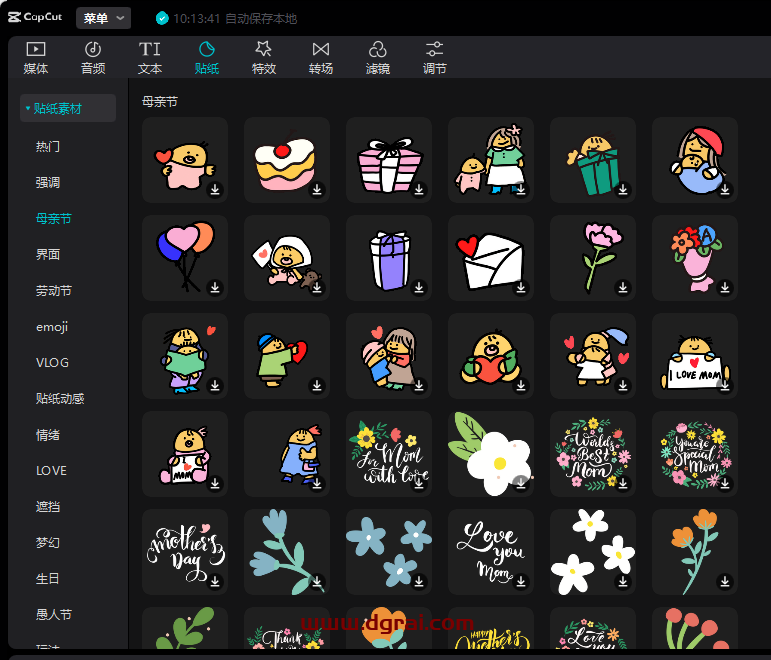Click the 贴纸 (Stickers) tab icon

(x=207, y=49)
